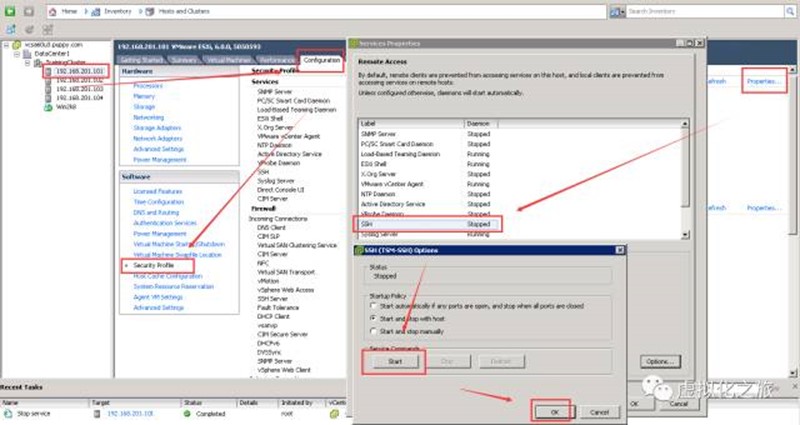Select 'Start and stop manually' radio button
The width and height of the screenshot is (800, 425).
point(373,331)
